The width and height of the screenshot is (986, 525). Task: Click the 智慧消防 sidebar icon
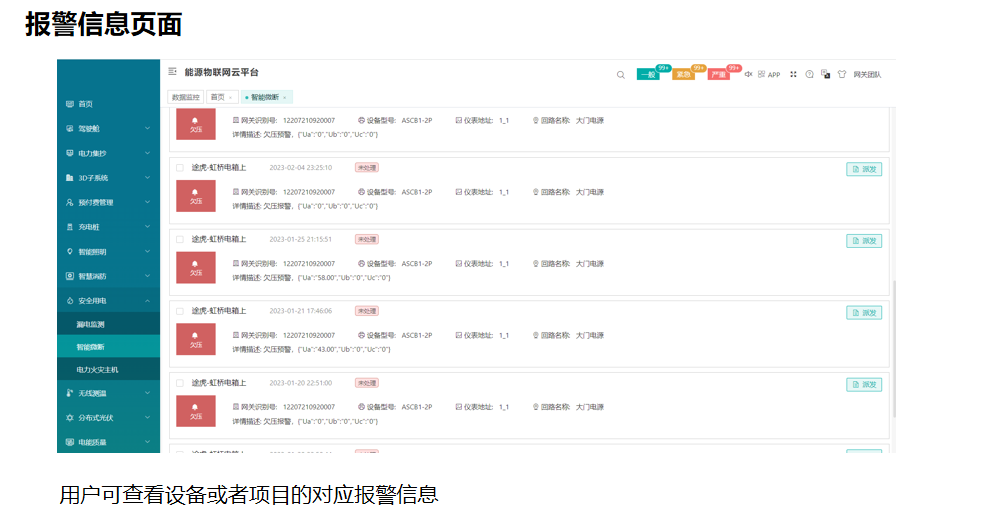(70, 276)
